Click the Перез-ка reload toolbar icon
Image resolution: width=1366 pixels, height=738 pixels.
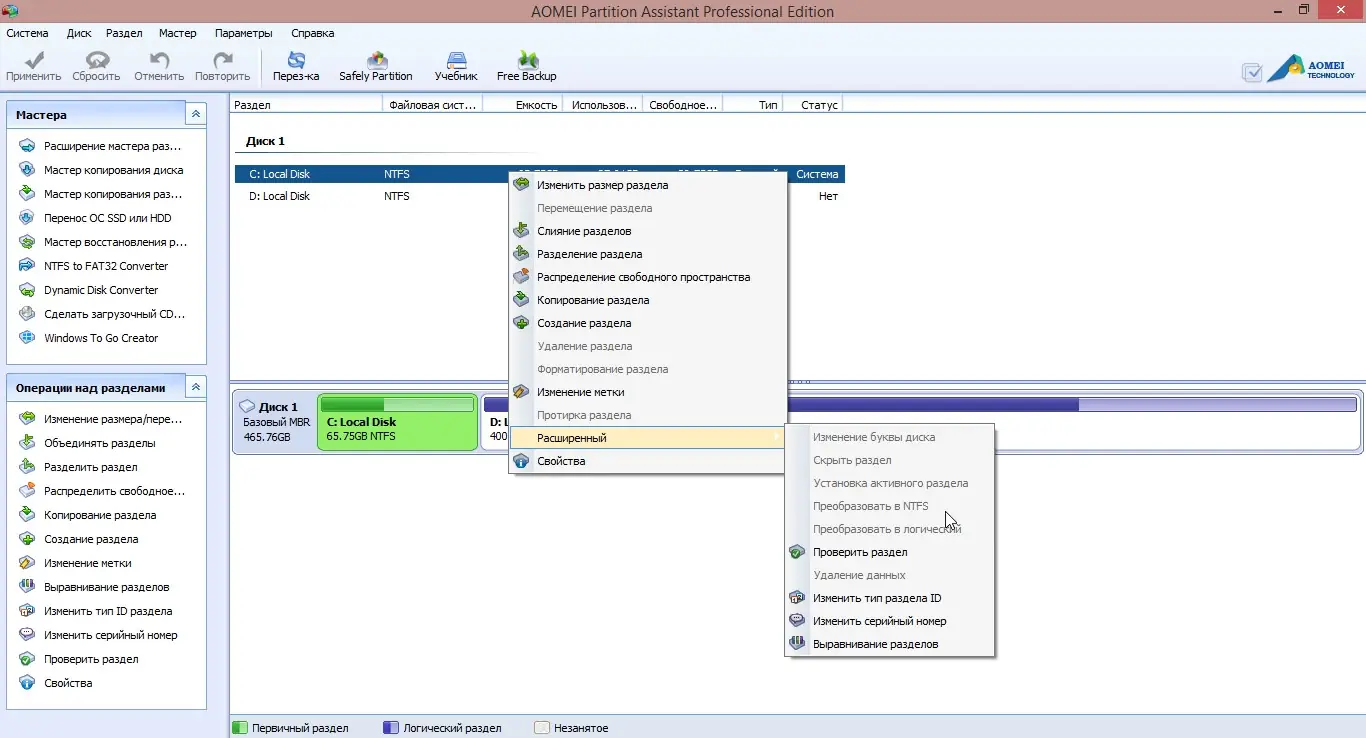296,60
